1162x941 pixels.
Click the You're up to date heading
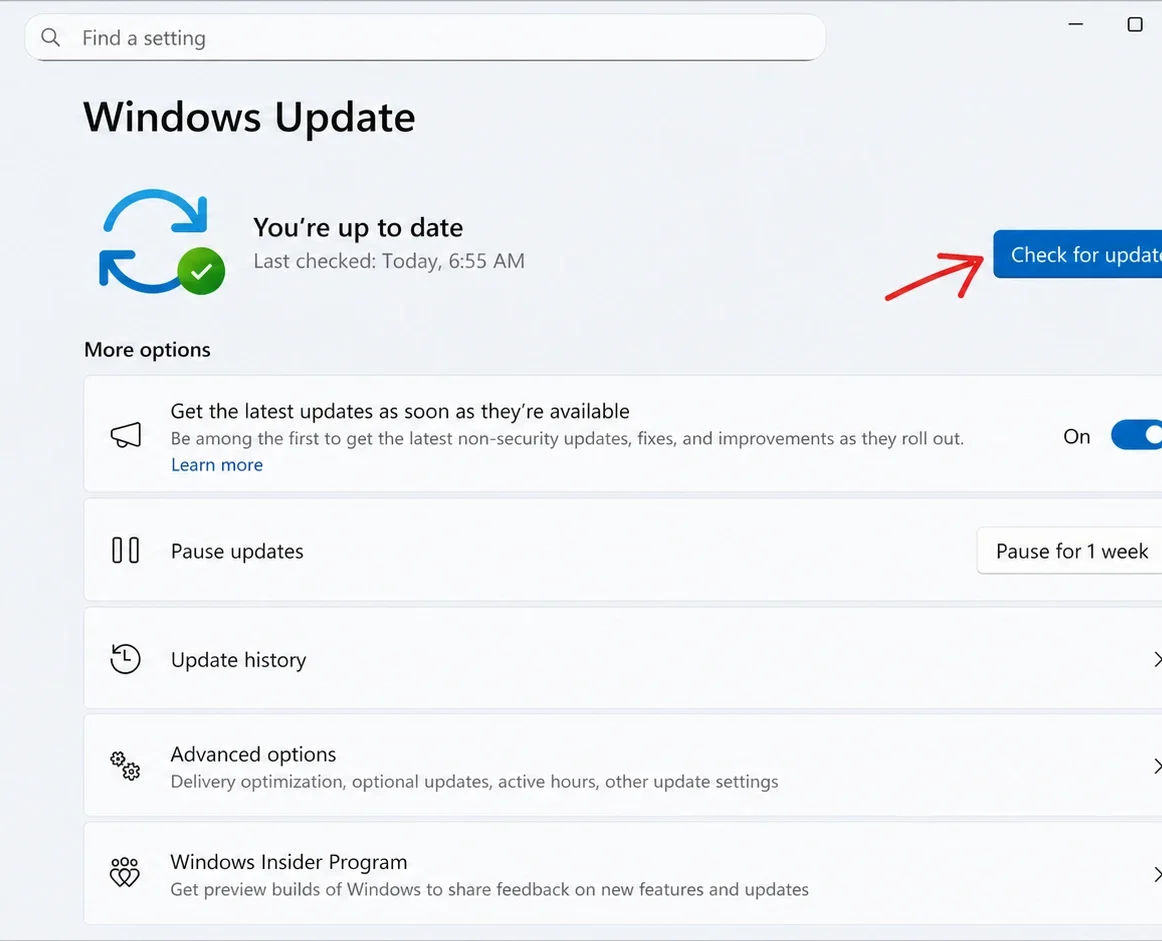(358, 227)
